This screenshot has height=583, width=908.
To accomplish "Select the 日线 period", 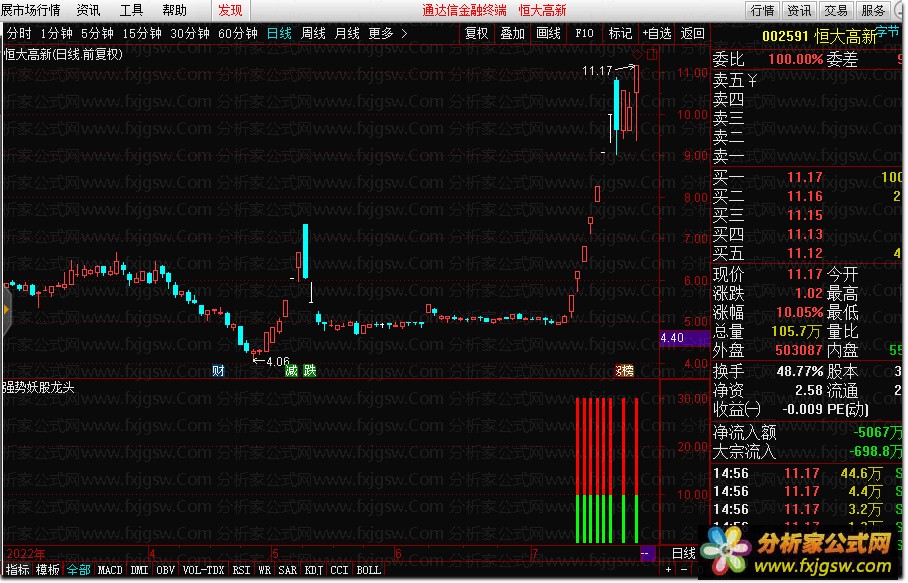I will click(x=279, y=34).
